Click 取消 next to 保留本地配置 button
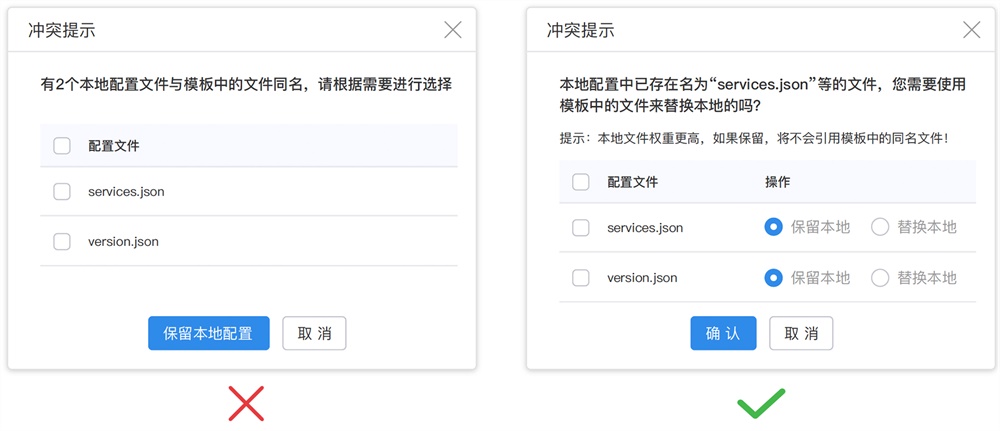 click(x=314, y=333)
